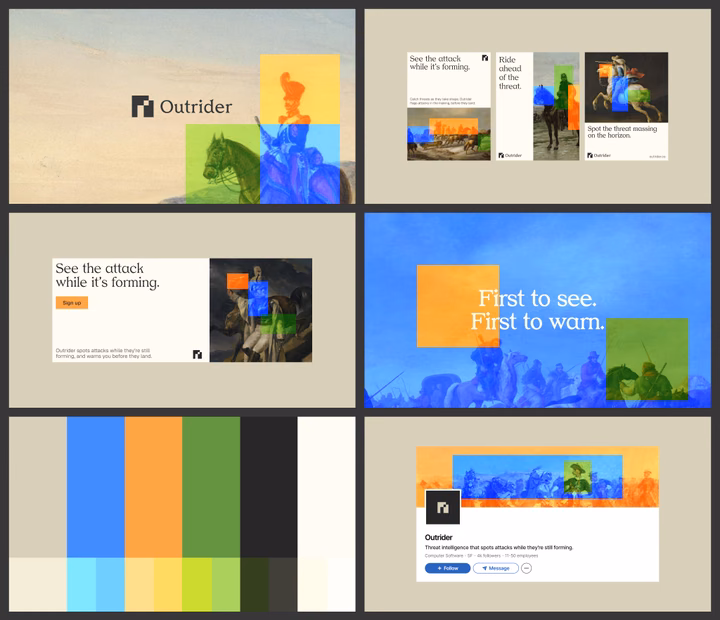Select the large blue palette swatch
Image resolution: width=720 pixels, height=620 pixels.
tap(96, 487)
